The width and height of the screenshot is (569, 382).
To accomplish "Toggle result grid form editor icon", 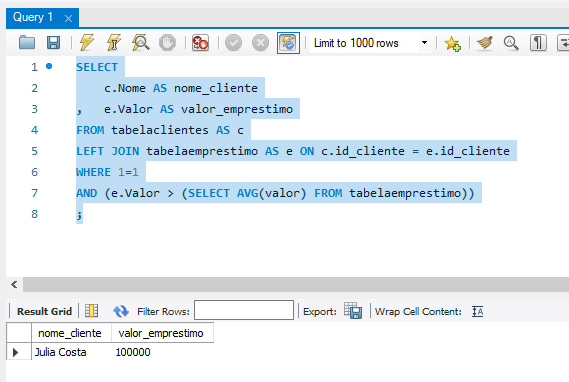I will click(91, 311).
